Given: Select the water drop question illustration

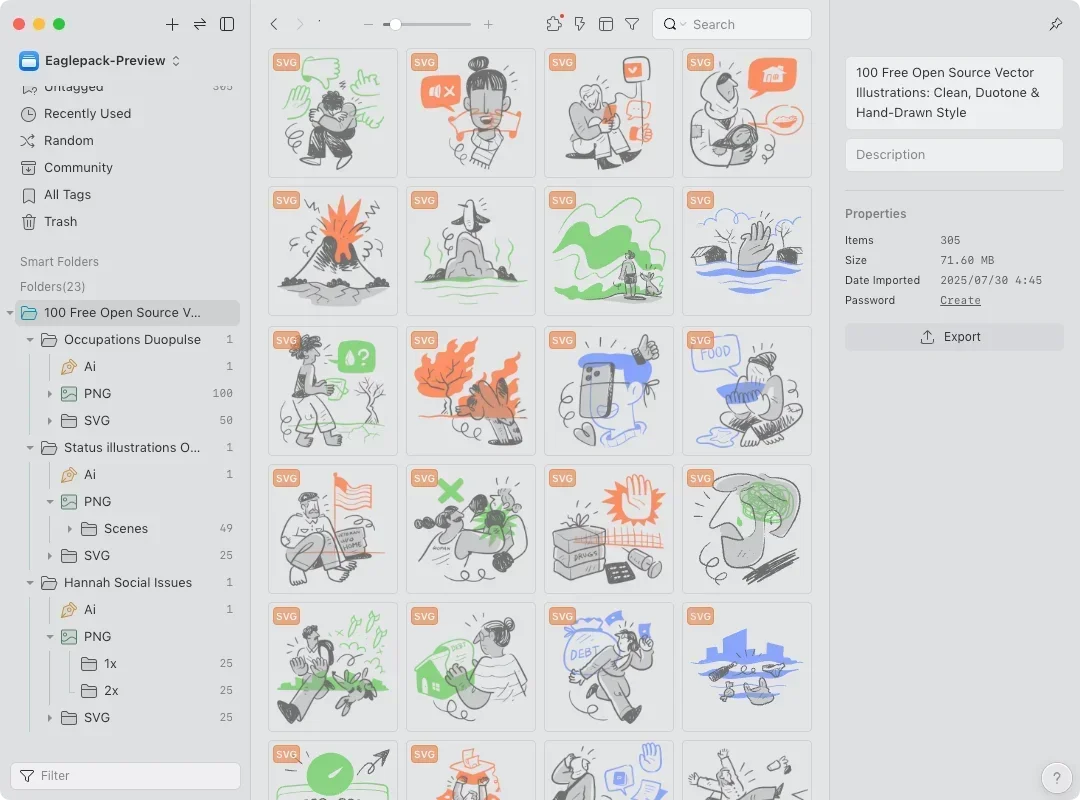Looking at the screenshot, I should click(x=333, y=391).
